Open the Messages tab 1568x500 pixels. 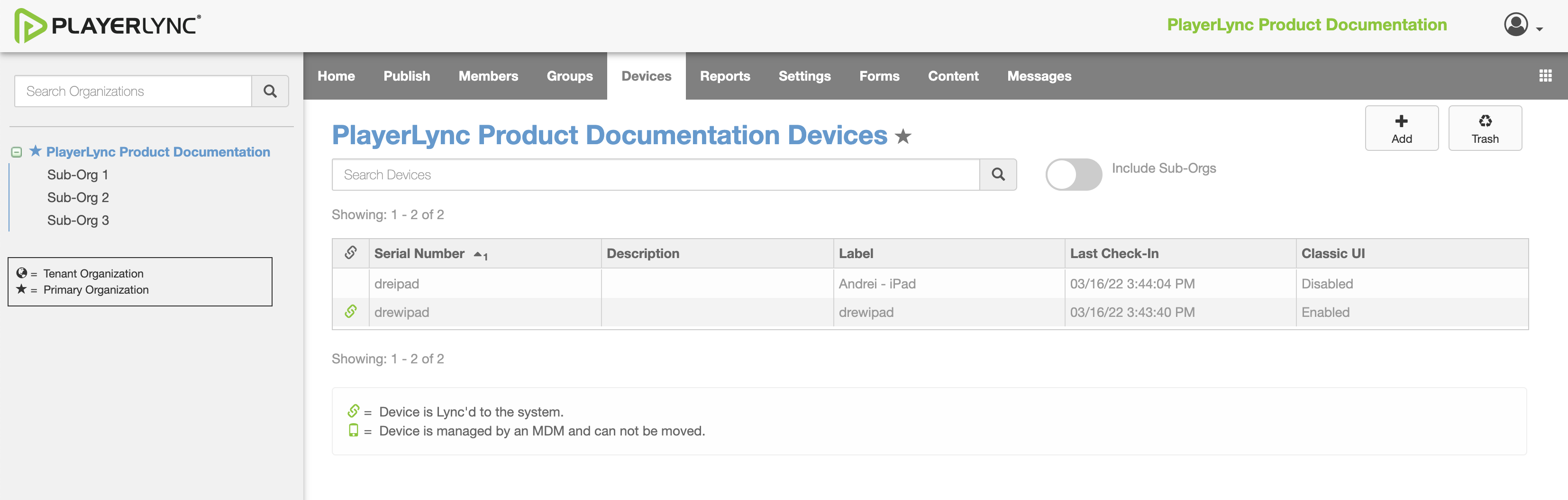1039,76
